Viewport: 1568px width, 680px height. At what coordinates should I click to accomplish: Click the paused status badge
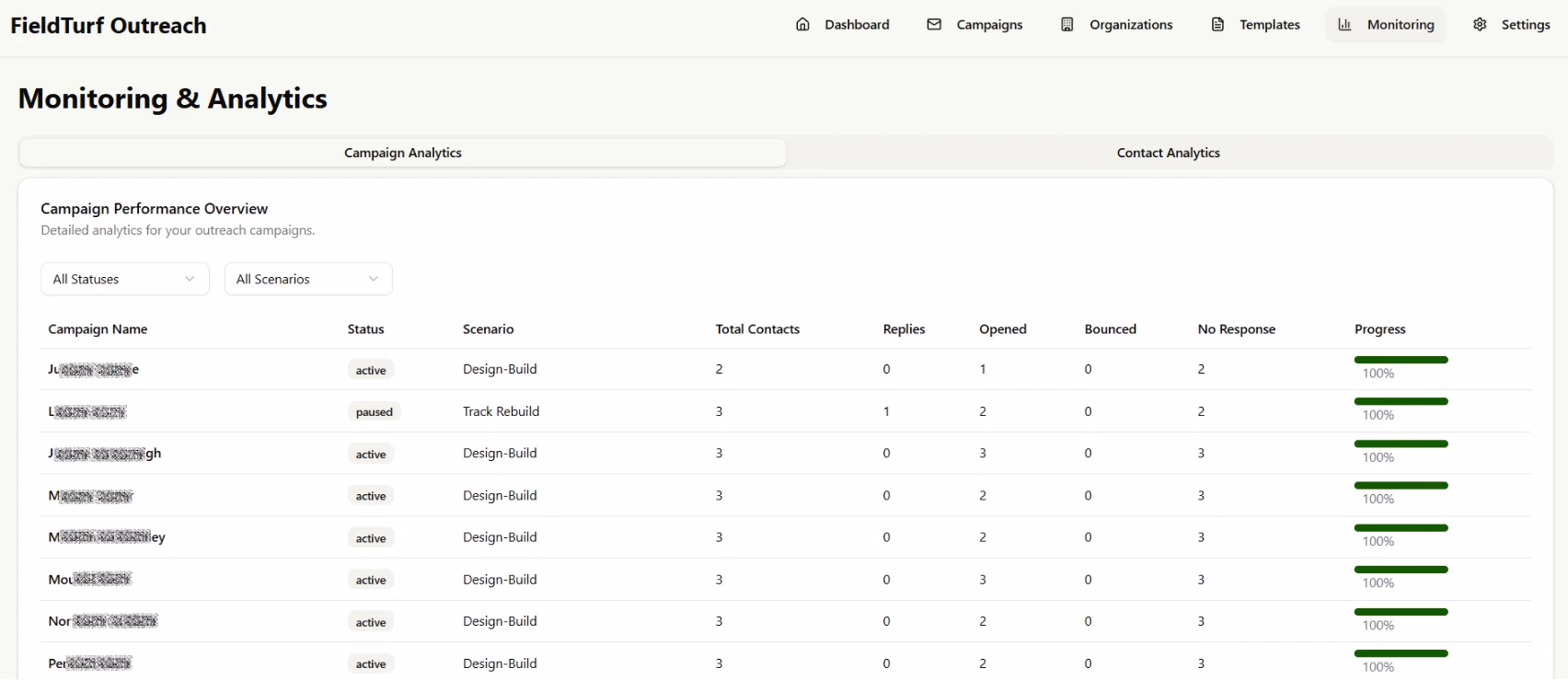(x=374, y=412)
